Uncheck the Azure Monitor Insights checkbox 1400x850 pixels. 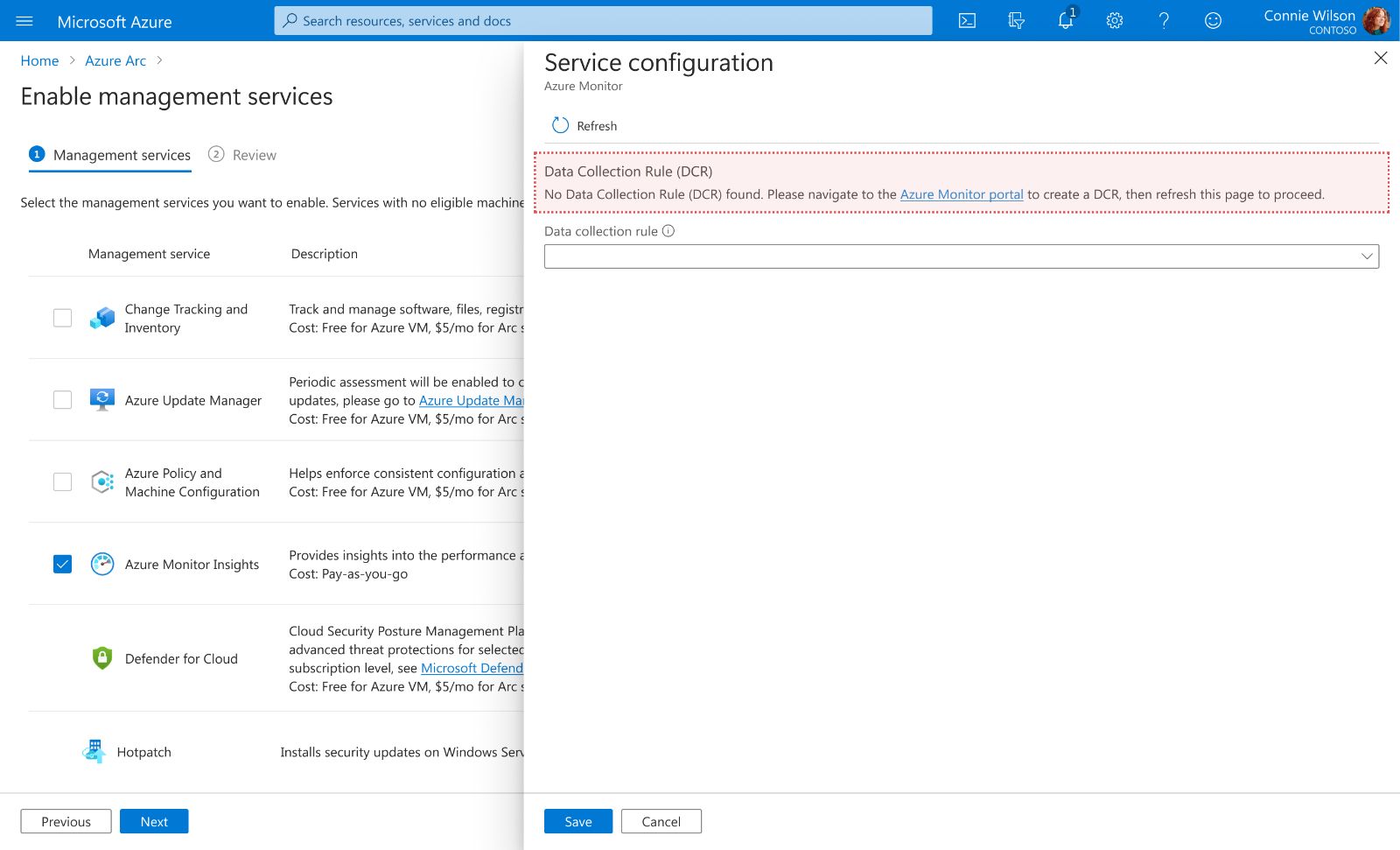62,564
